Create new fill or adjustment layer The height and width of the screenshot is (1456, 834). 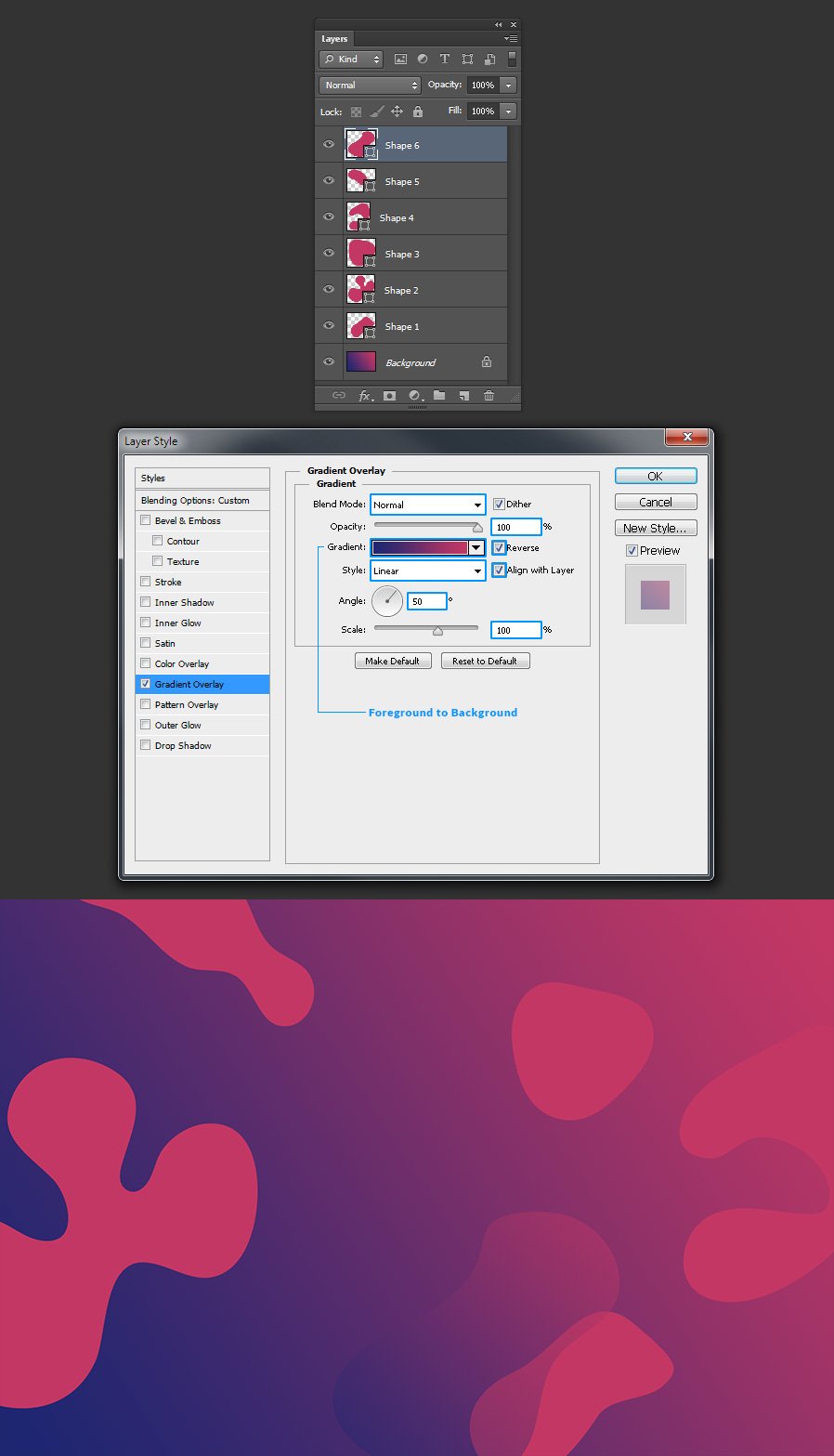415,396
